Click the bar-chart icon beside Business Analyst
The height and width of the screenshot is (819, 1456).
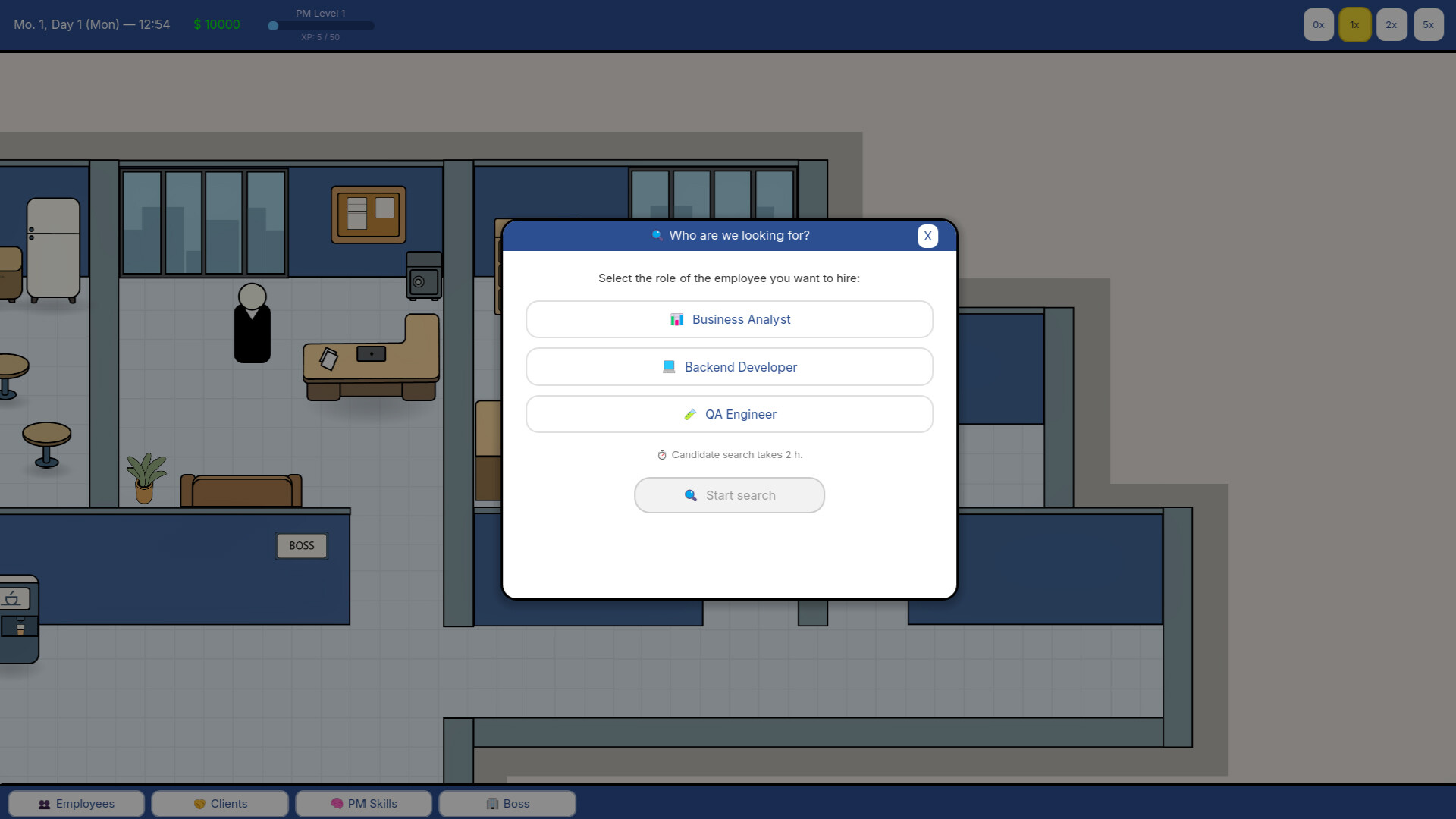click(x=676, y=319)
